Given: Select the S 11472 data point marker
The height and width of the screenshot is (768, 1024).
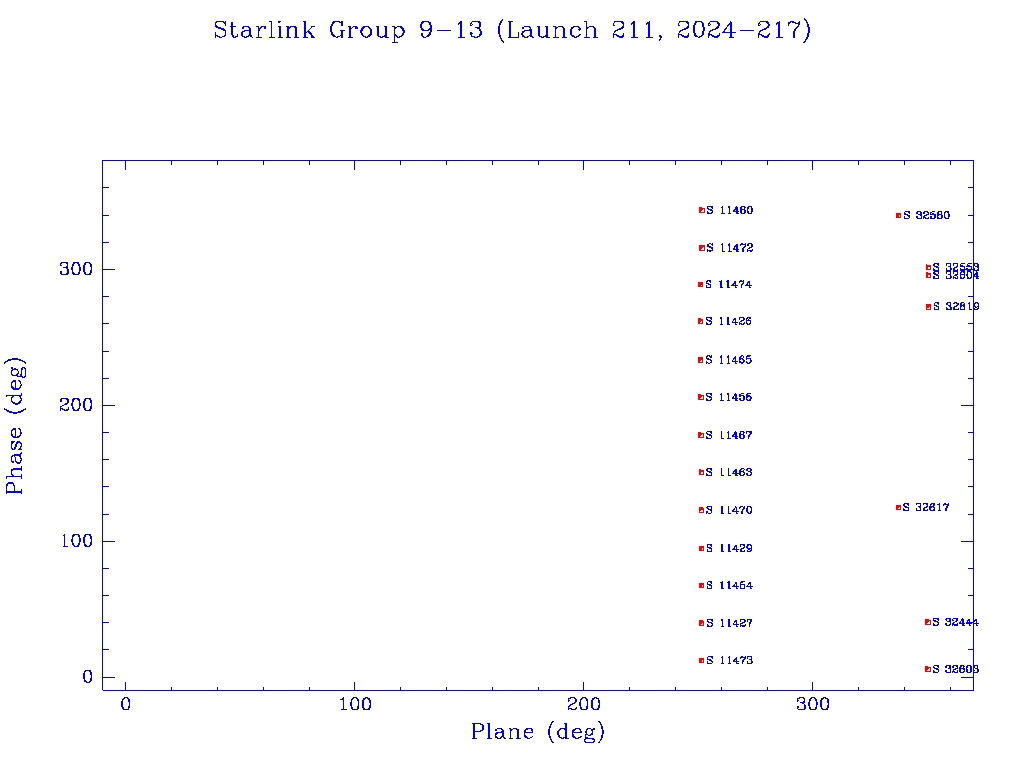Looking at the screenshot, I should pyautogui.click(x=701, y=248).
